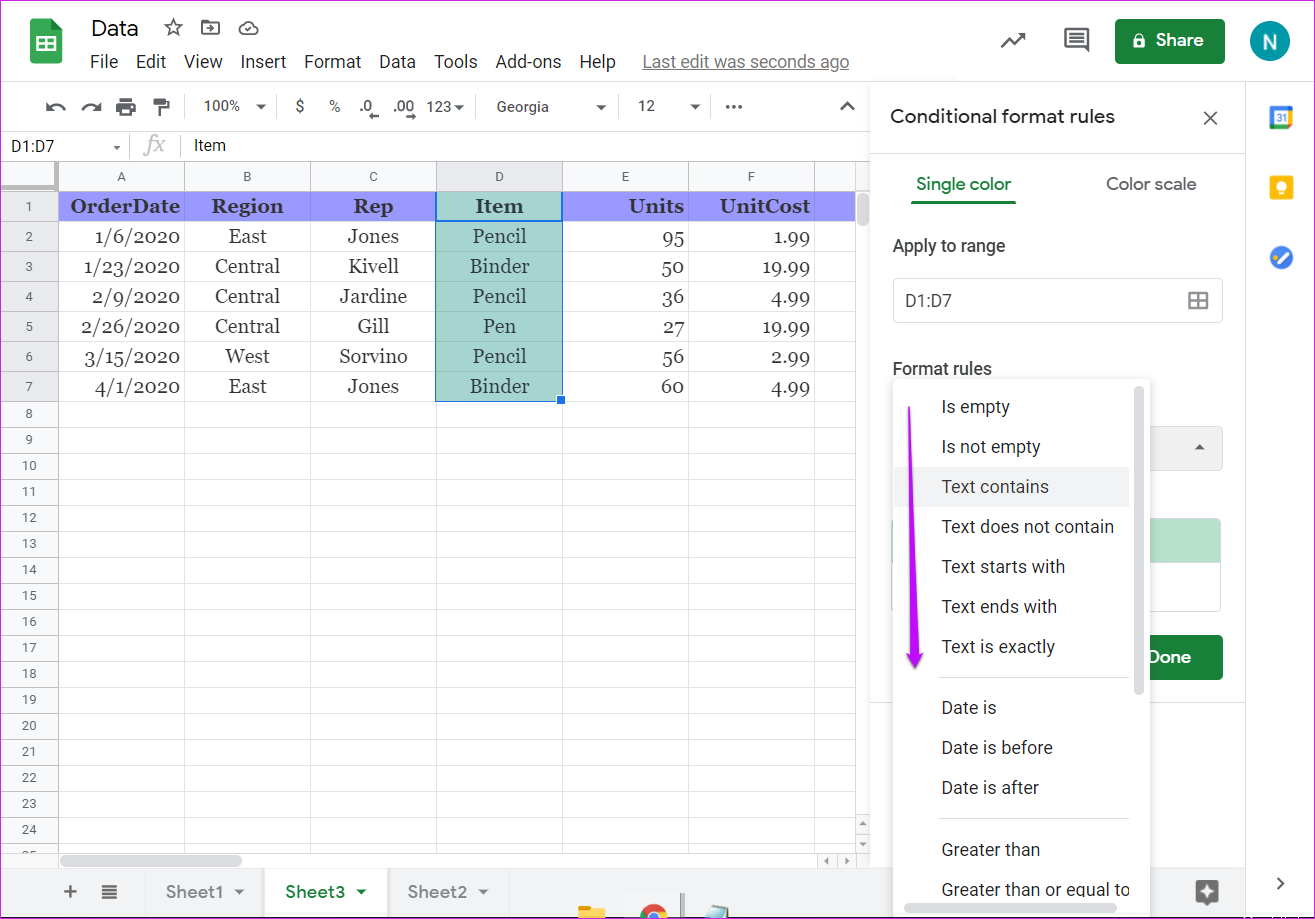Select column D header
1315x919 pixels.
pos(499,177)
